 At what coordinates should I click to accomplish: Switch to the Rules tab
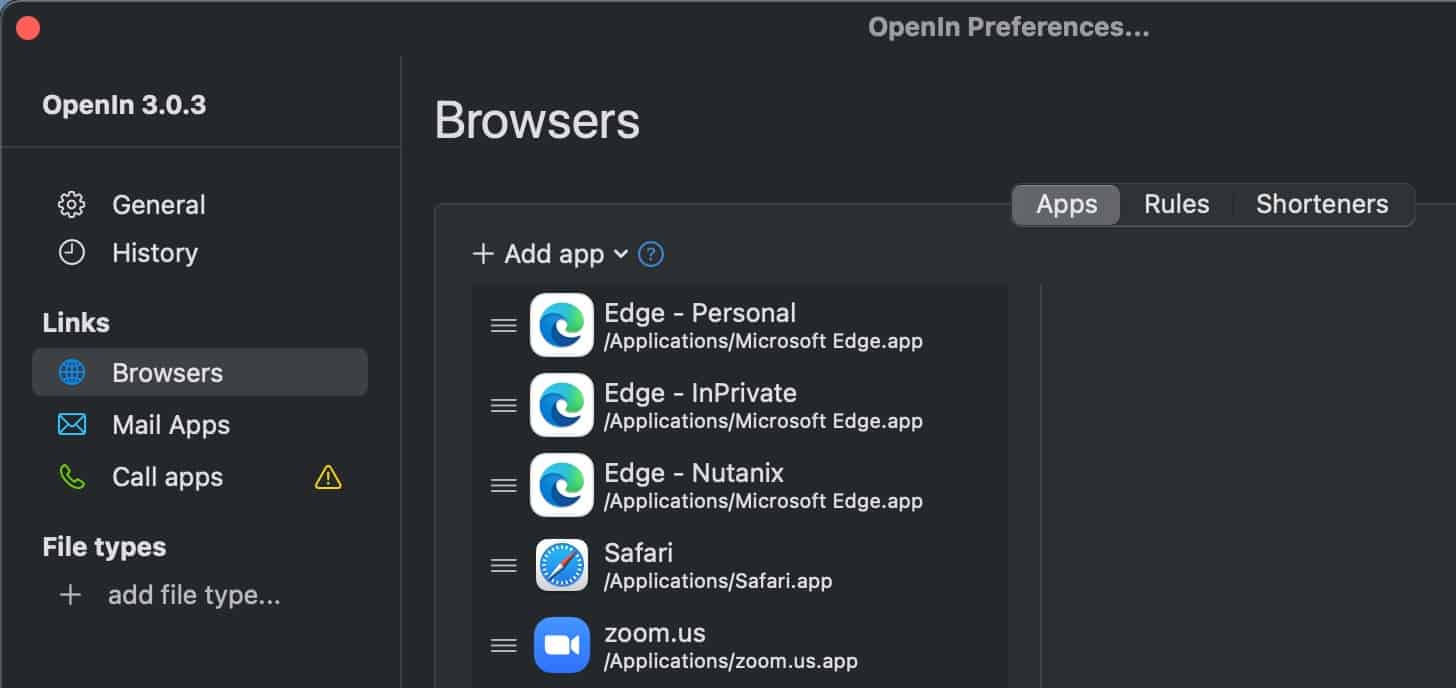[x=1176, y=204]
